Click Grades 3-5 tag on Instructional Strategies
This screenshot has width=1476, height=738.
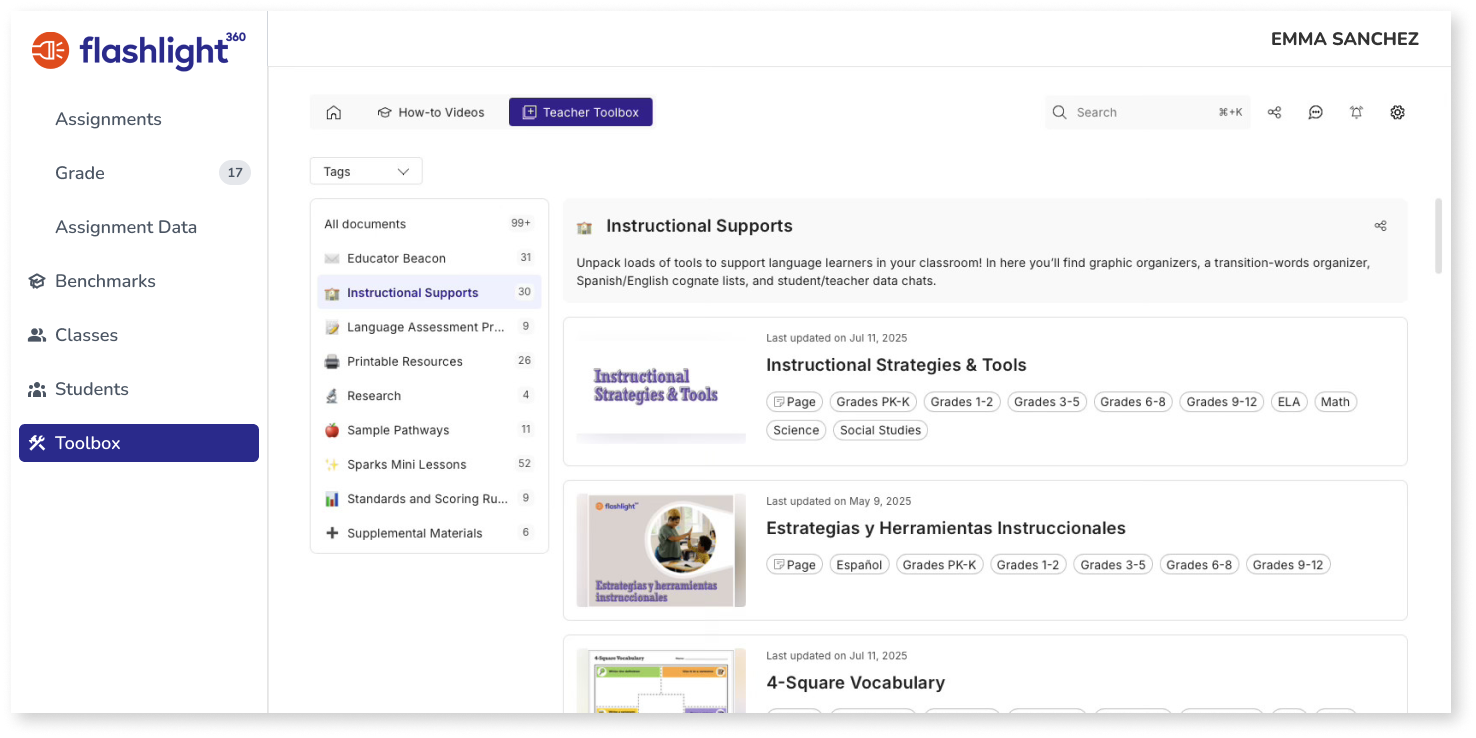click(1047, 402)
